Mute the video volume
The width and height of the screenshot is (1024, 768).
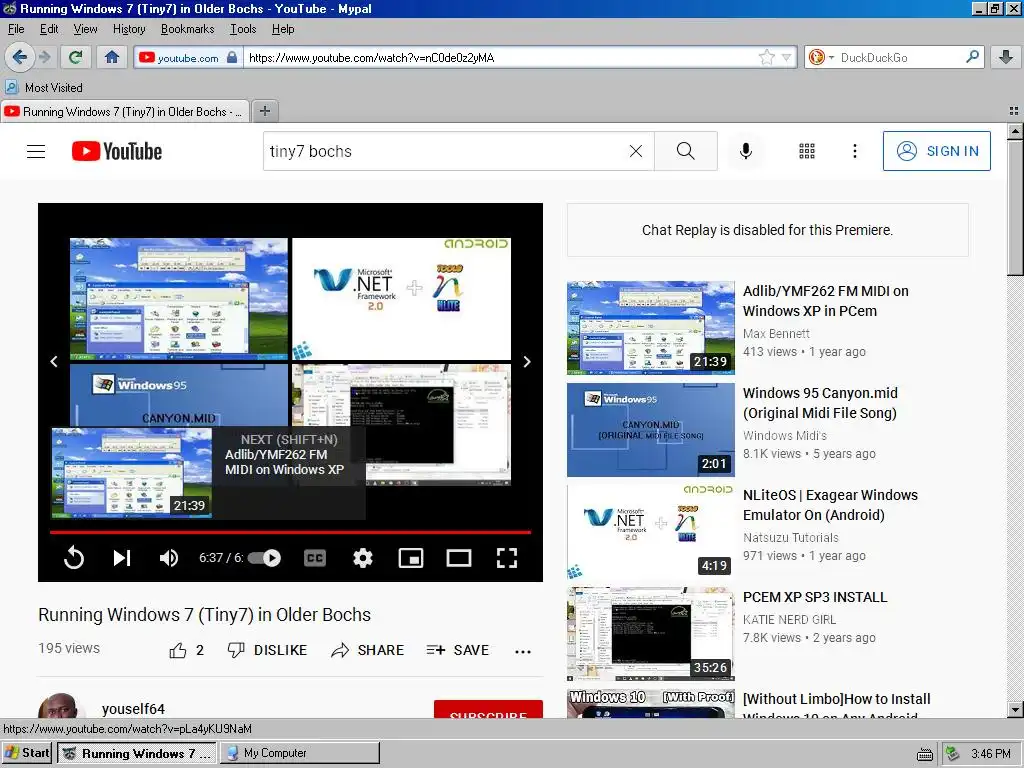click(x=169, y=558)
